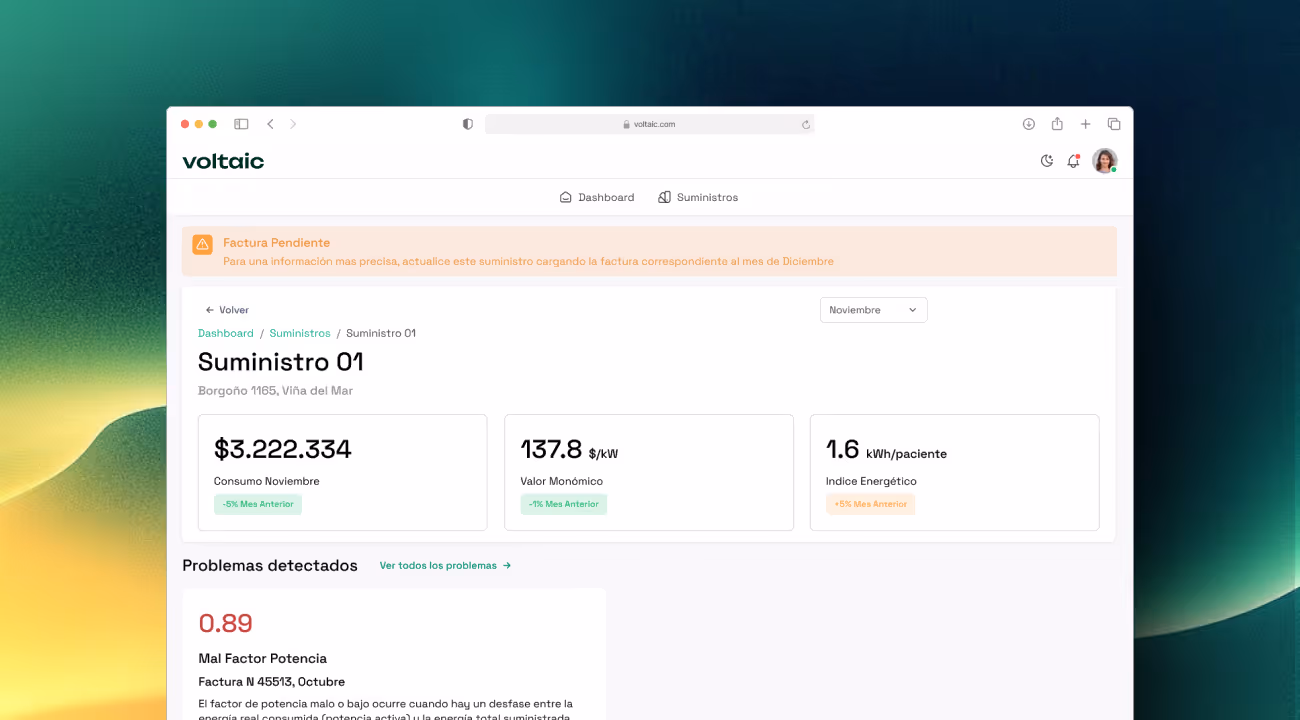The width and height of the screenshot is (1300, 720).
Task: Go back with browser back arrow
Action: pos(270,124)
